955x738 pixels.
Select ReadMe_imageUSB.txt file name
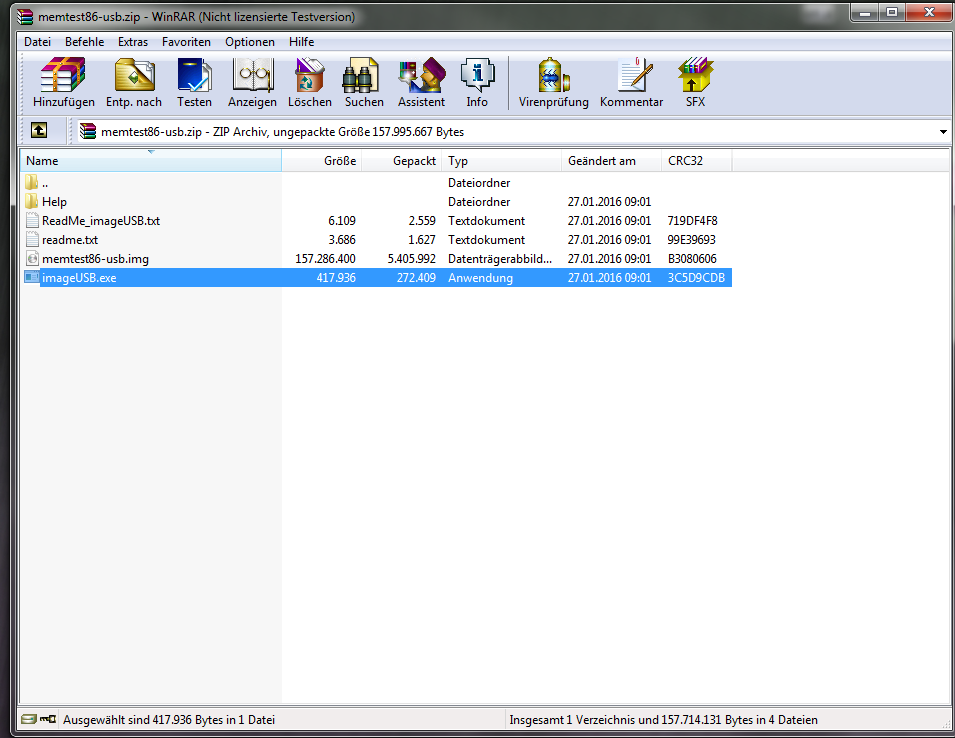(x=101, y=220)
